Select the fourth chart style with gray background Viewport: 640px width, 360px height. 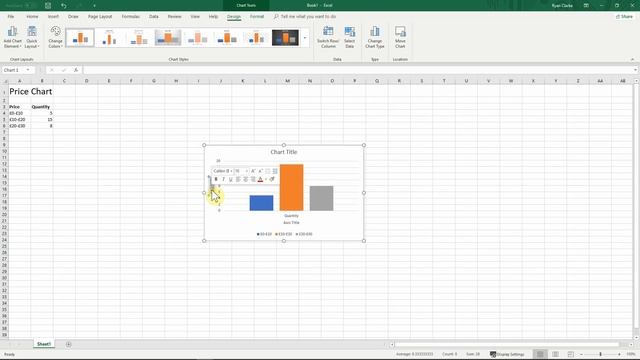coord(168,38)
